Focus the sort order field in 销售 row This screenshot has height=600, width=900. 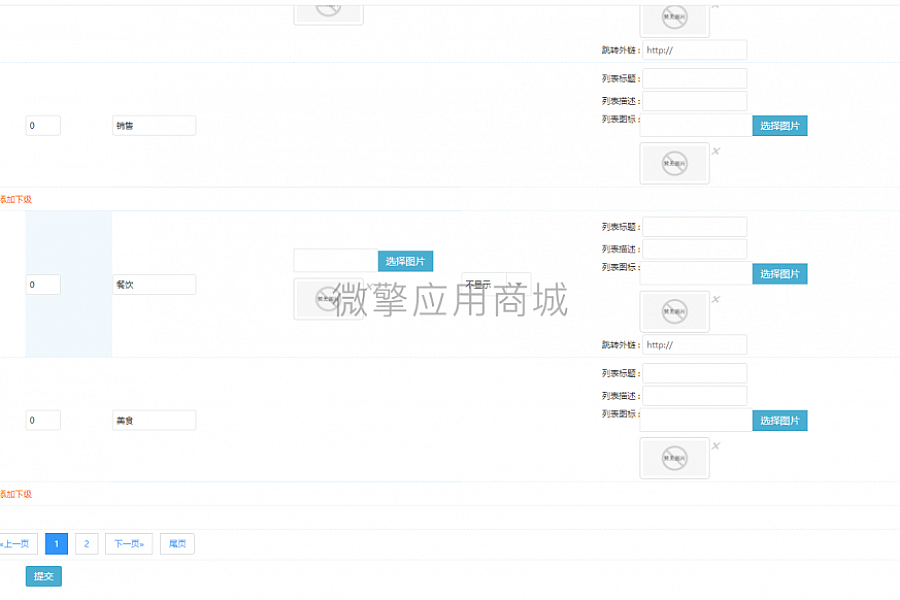(x=43, y=126)
